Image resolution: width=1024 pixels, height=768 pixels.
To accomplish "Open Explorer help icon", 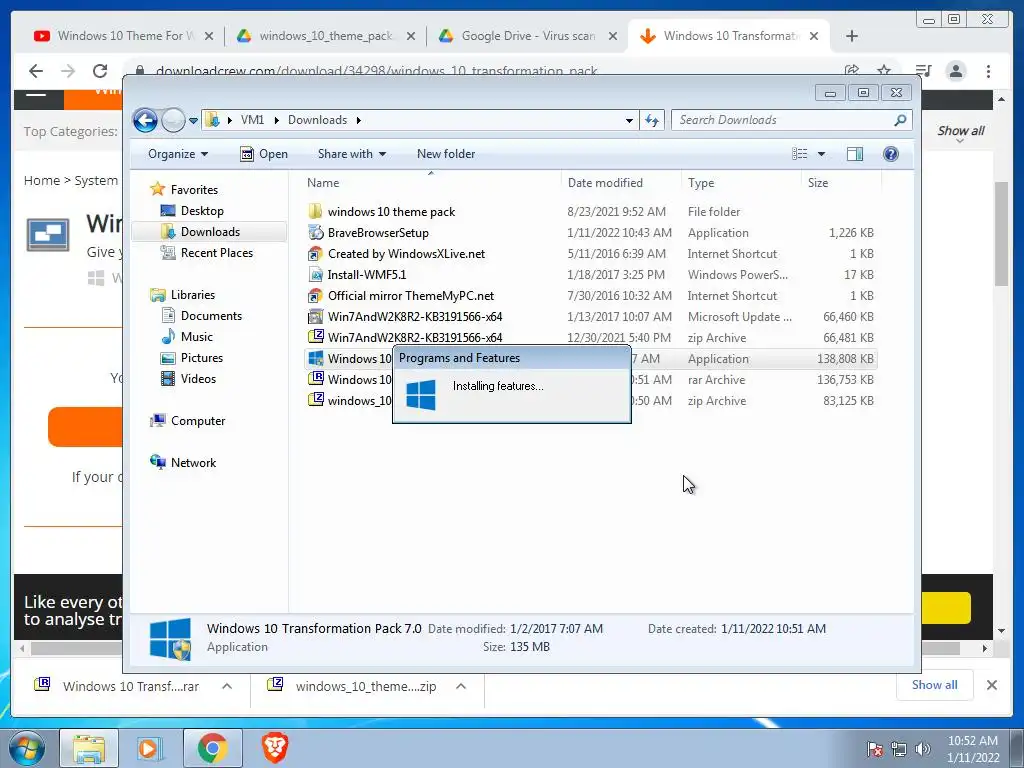I will (x=891, y=153).
